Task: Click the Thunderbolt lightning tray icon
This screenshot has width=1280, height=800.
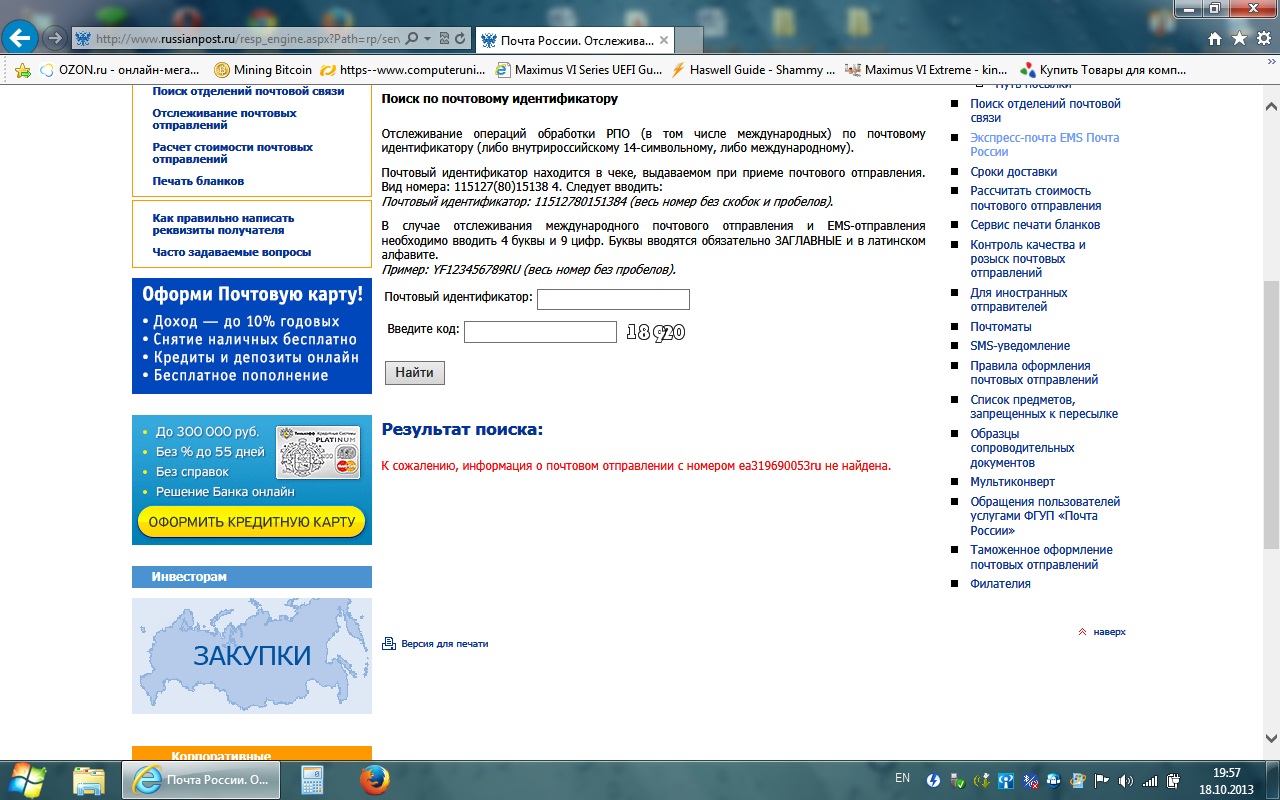Action: [933, 780]
